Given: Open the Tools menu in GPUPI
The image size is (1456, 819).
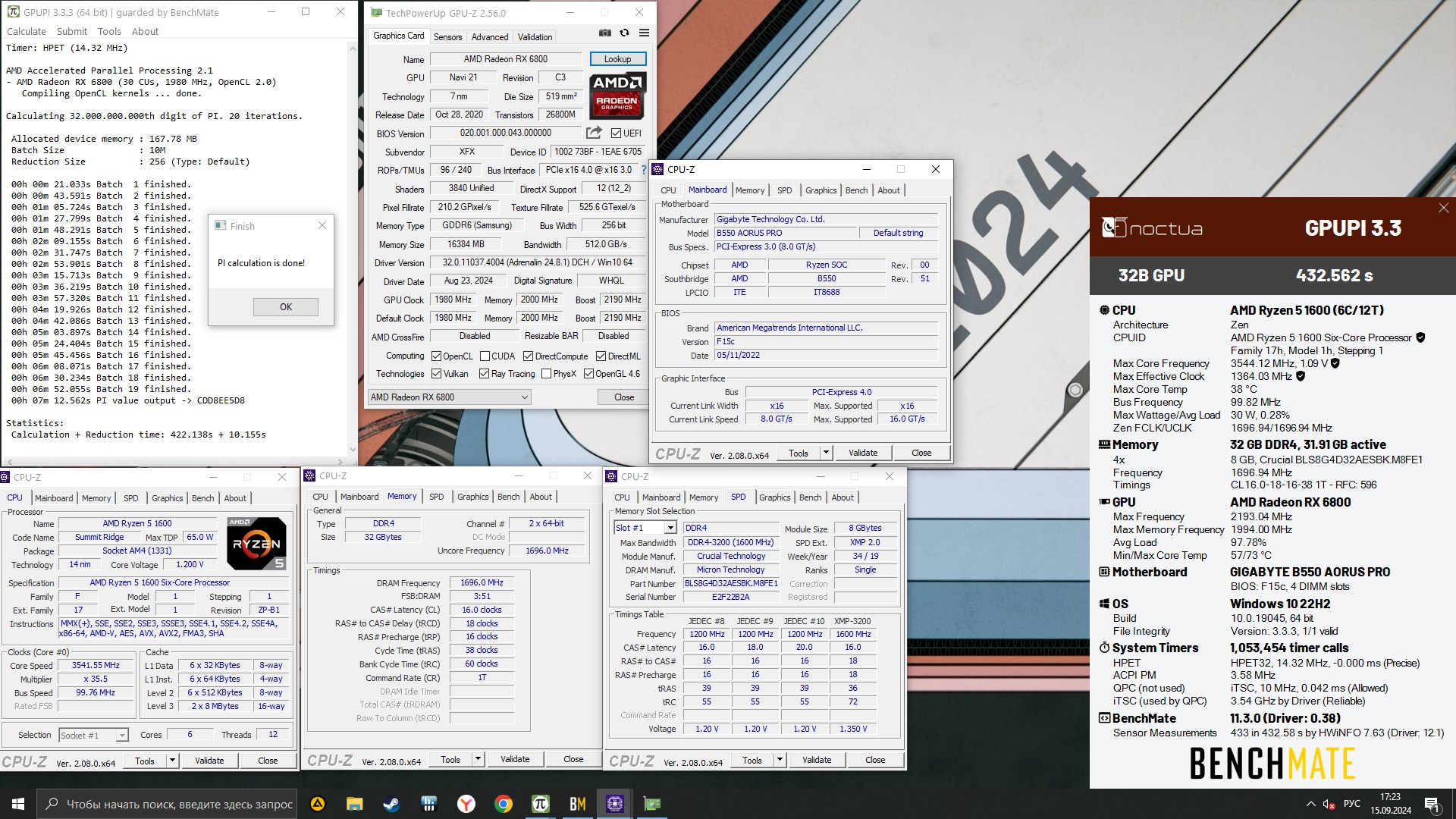Looking at the screenshot, I should pos(109,31).
